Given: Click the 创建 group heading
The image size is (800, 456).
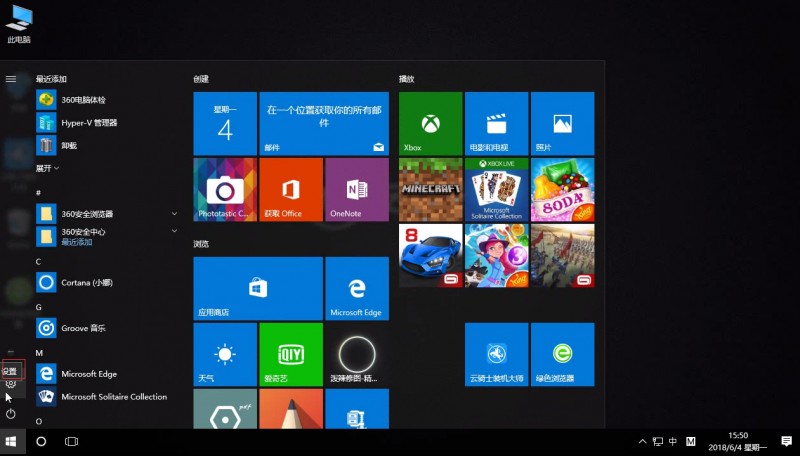Looking at the screenshot, I should point(201,79).
